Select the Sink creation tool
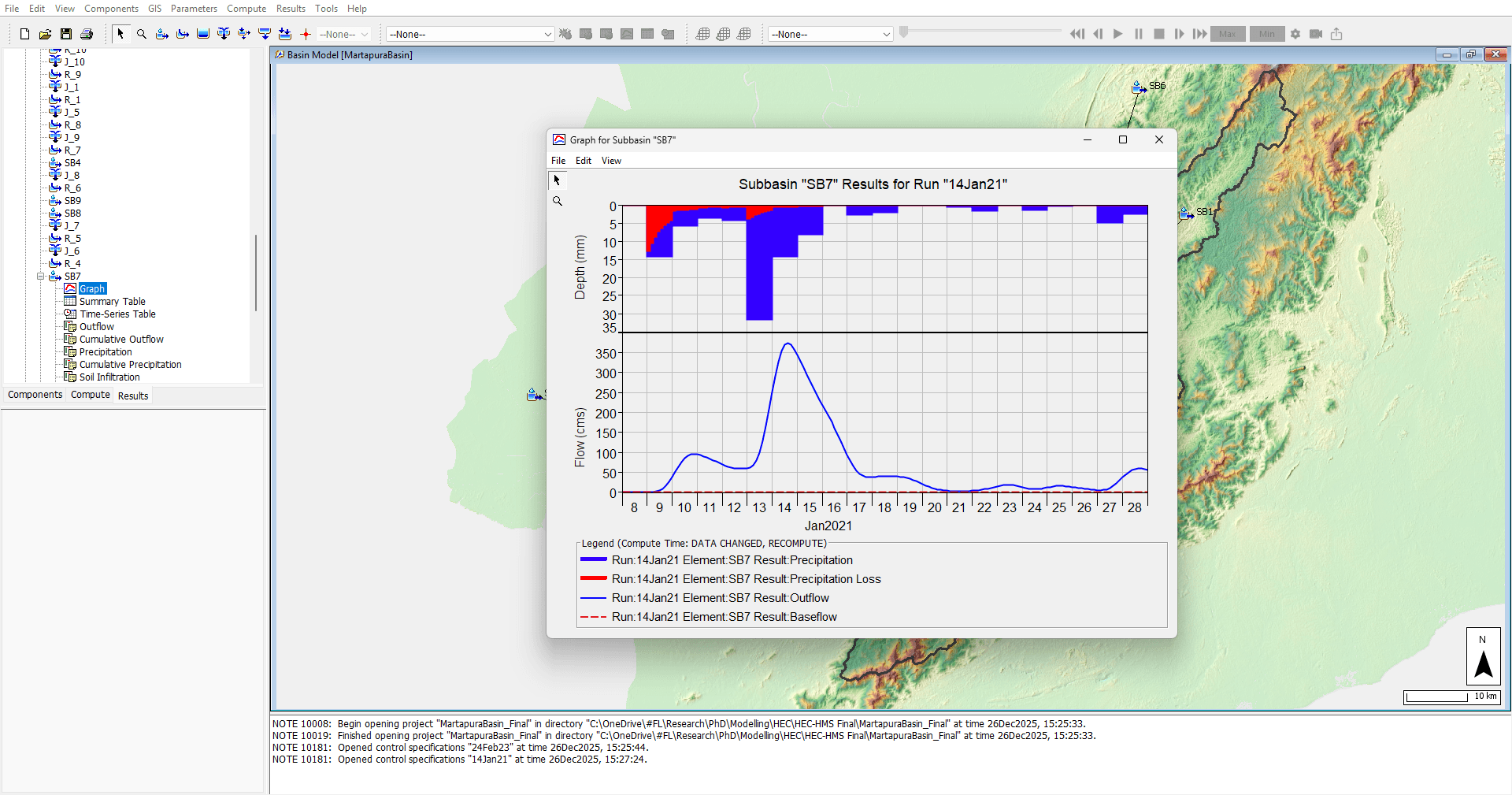1512x795 pixels. click(x=284, y=34)
